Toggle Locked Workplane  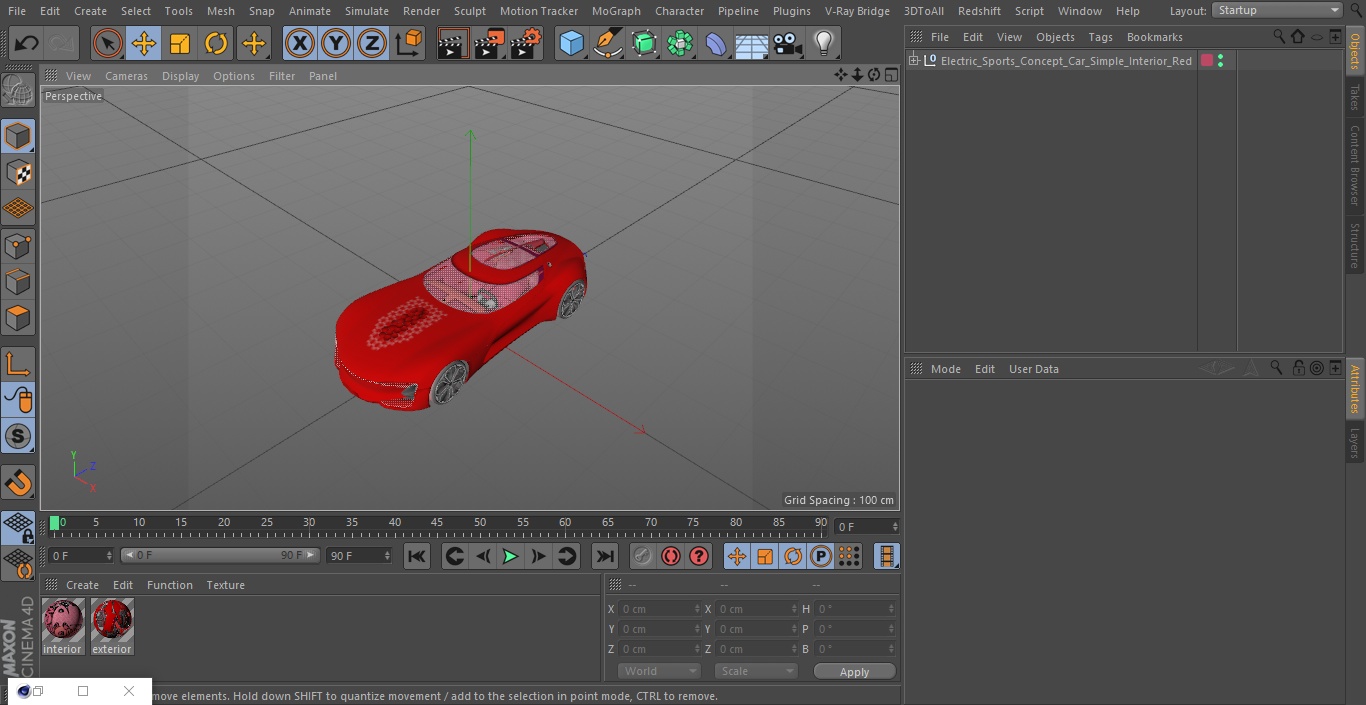[x=18, y=527]
